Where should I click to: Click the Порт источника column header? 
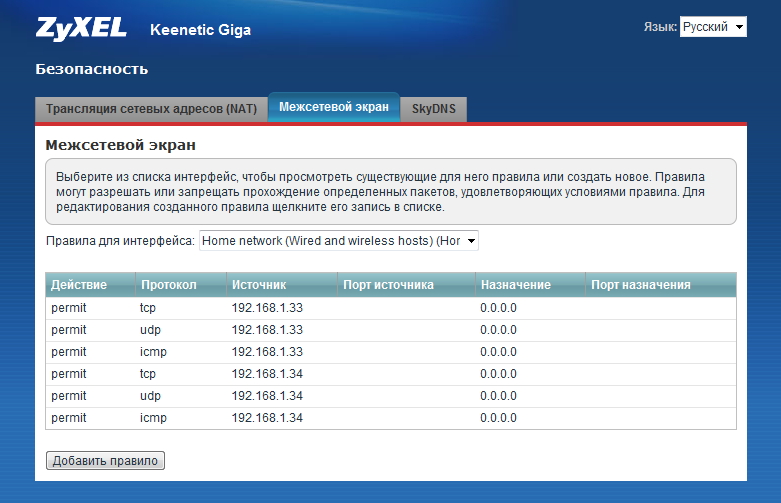click(388, 285)
